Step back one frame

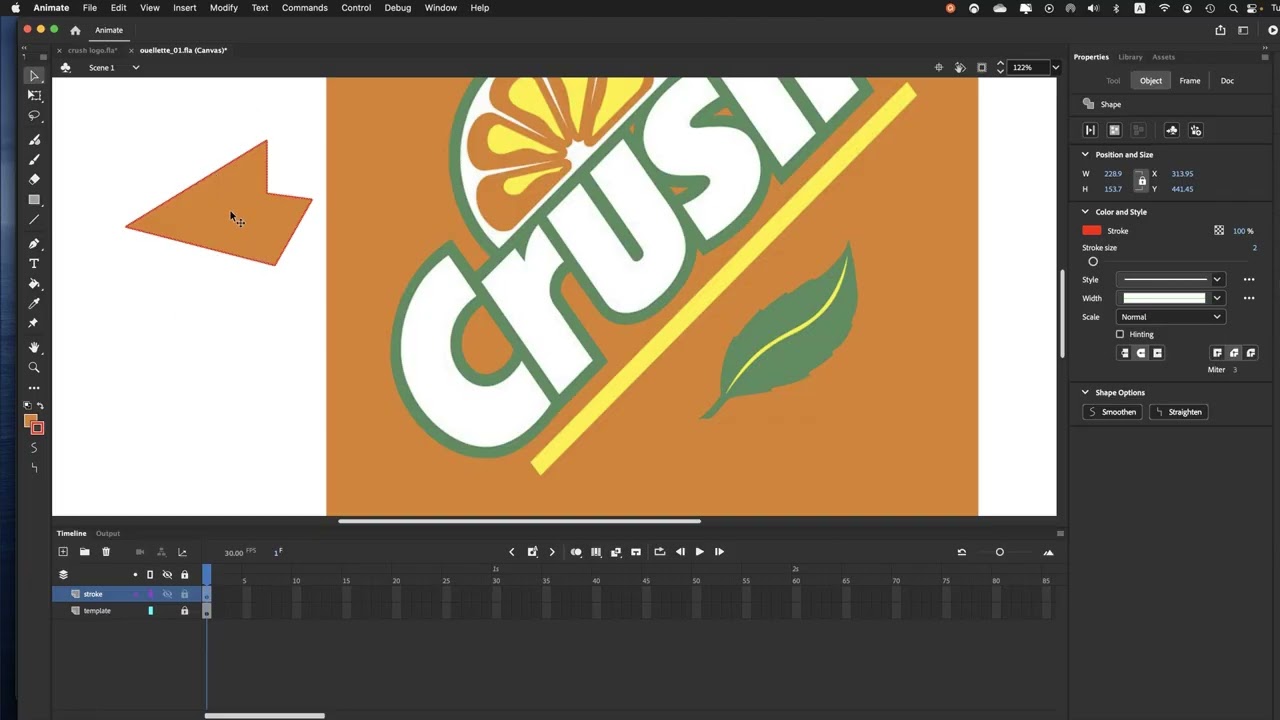click(680, 552)
